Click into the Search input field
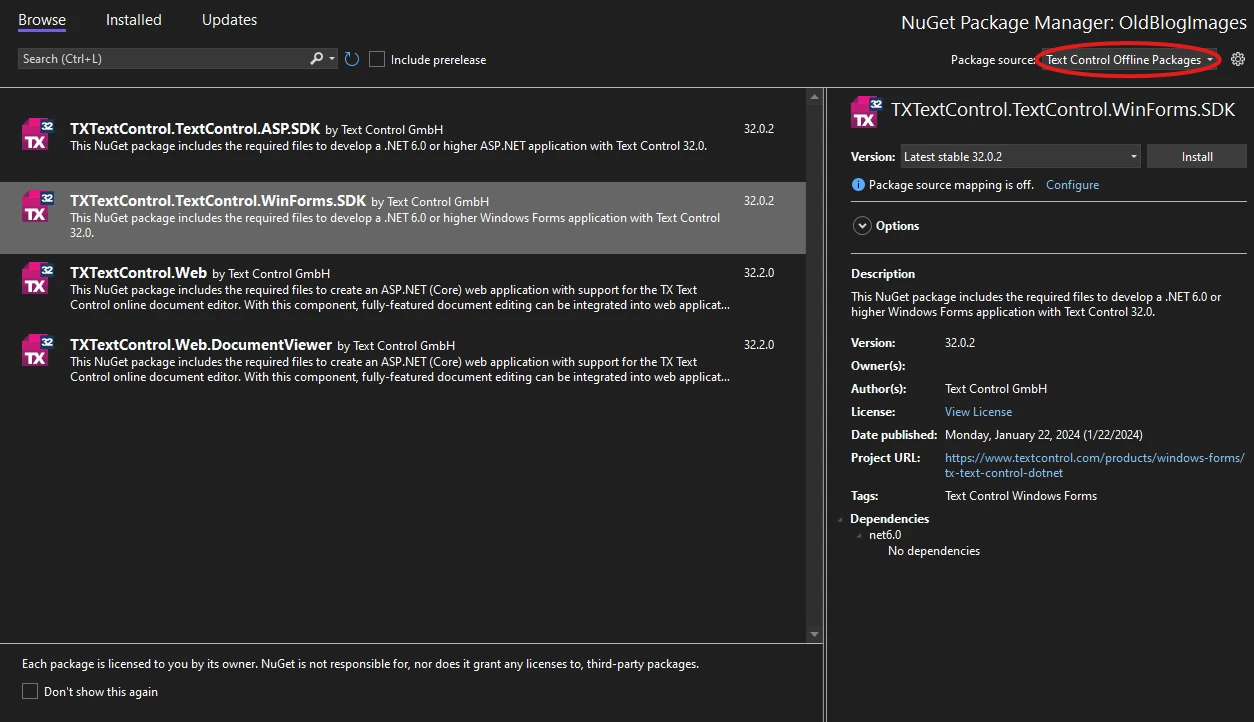The image size is (1254, 722). click(x=160, y=59)
